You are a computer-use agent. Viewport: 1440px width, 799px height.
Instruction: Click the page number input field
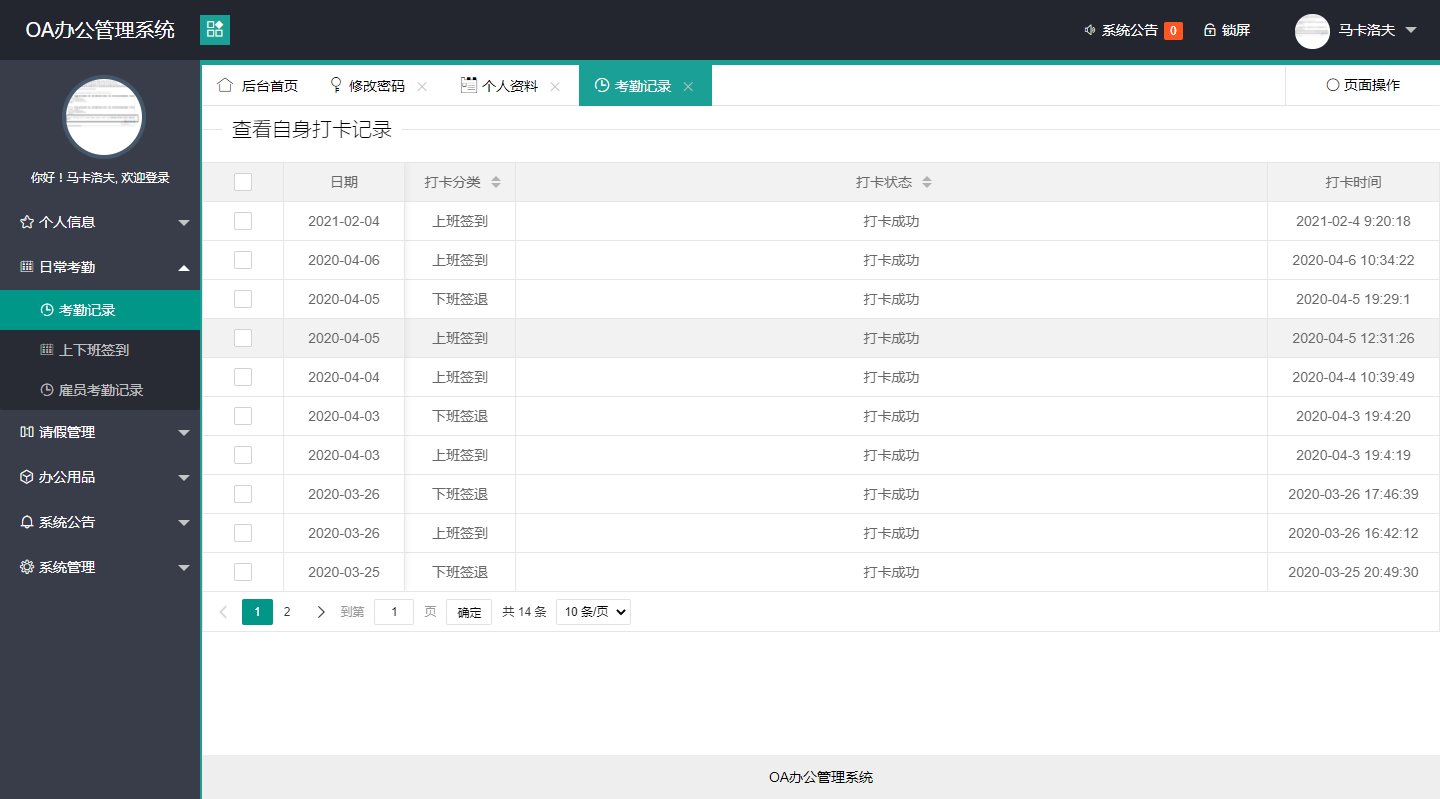coord(394,611)
